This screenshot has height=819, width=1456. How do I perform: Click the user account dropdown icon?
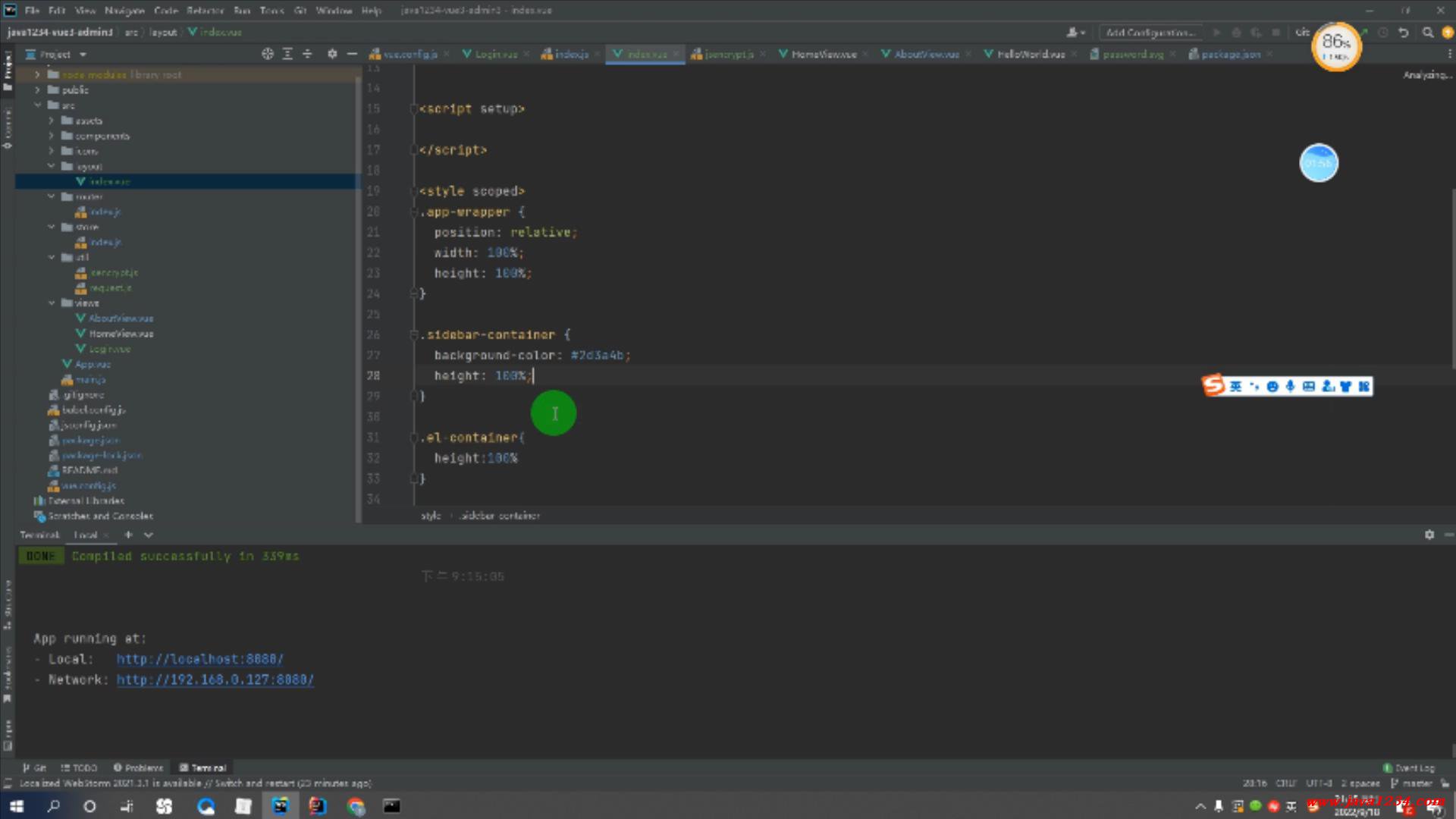pyautogui.click(x=1075, y=33)
